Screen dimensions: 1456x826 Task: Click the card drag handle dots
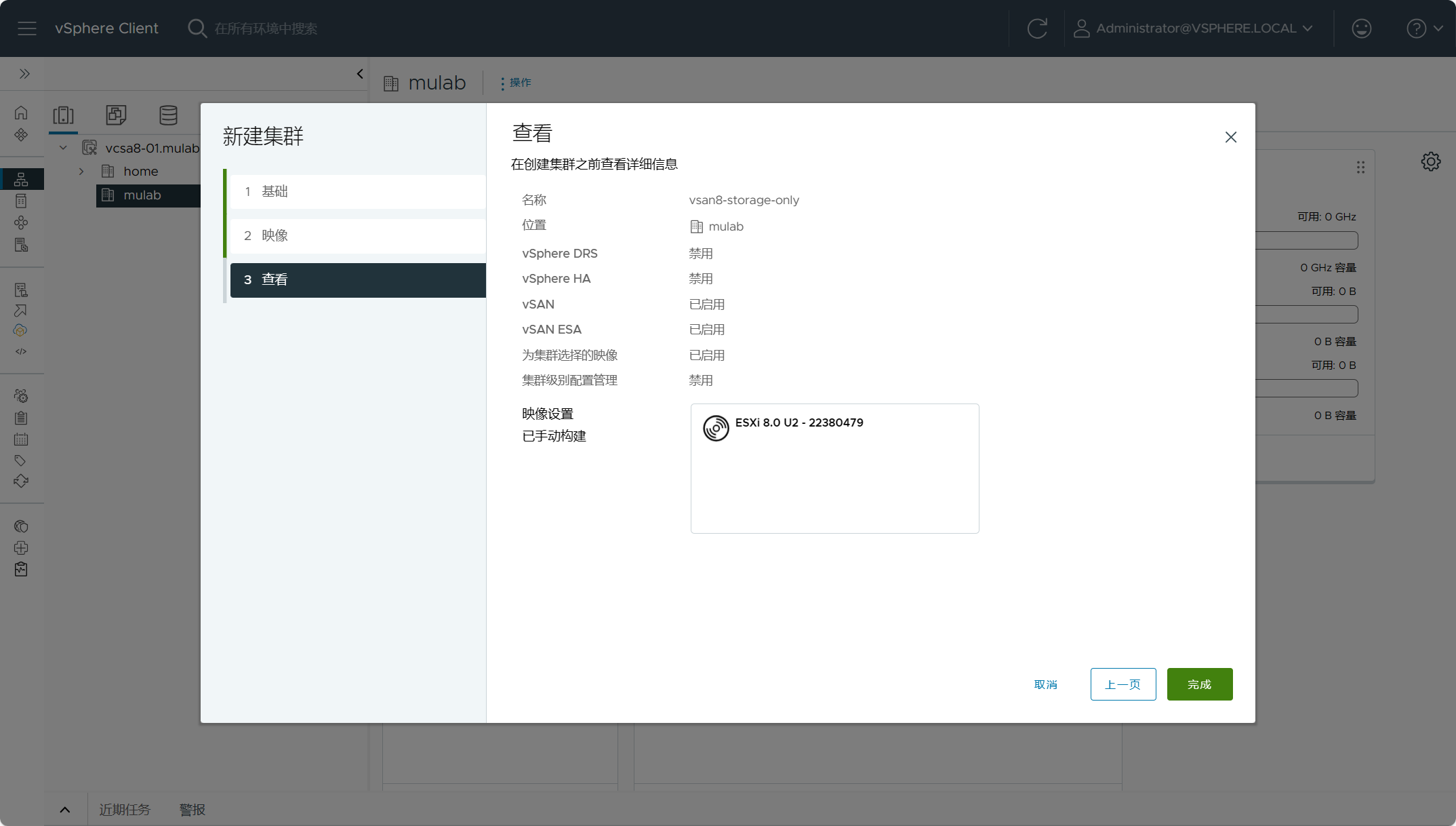tap(1360, 168)
